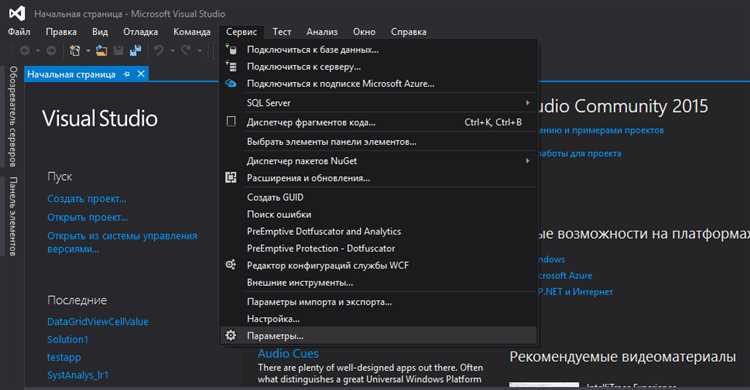Open the Обозреватель серверов side panel
The image size is (750, 390).
point(13,116)
